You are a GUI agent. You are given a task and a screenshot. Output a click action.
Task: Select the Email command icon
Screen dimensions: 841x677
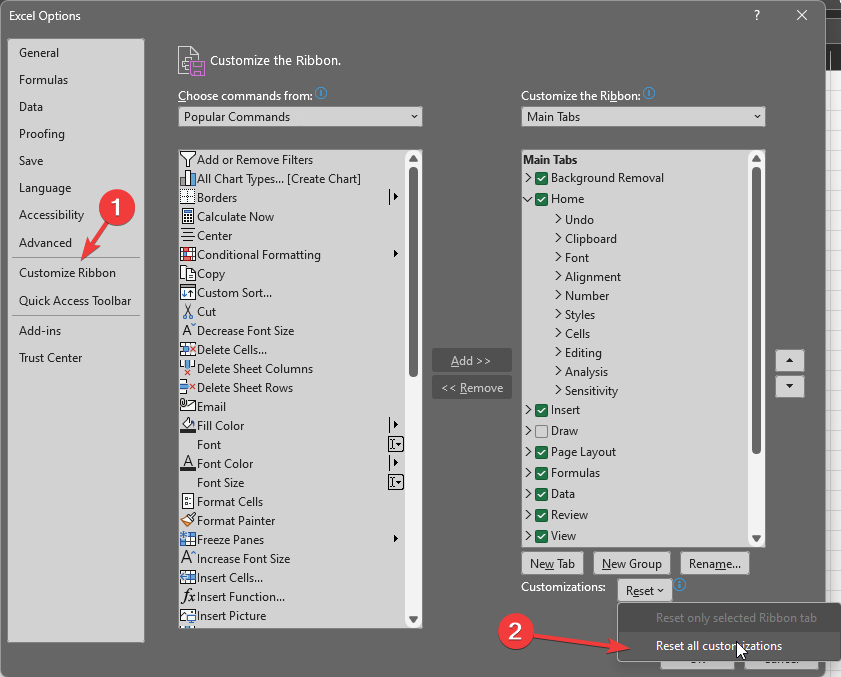[x=187, y=405]
